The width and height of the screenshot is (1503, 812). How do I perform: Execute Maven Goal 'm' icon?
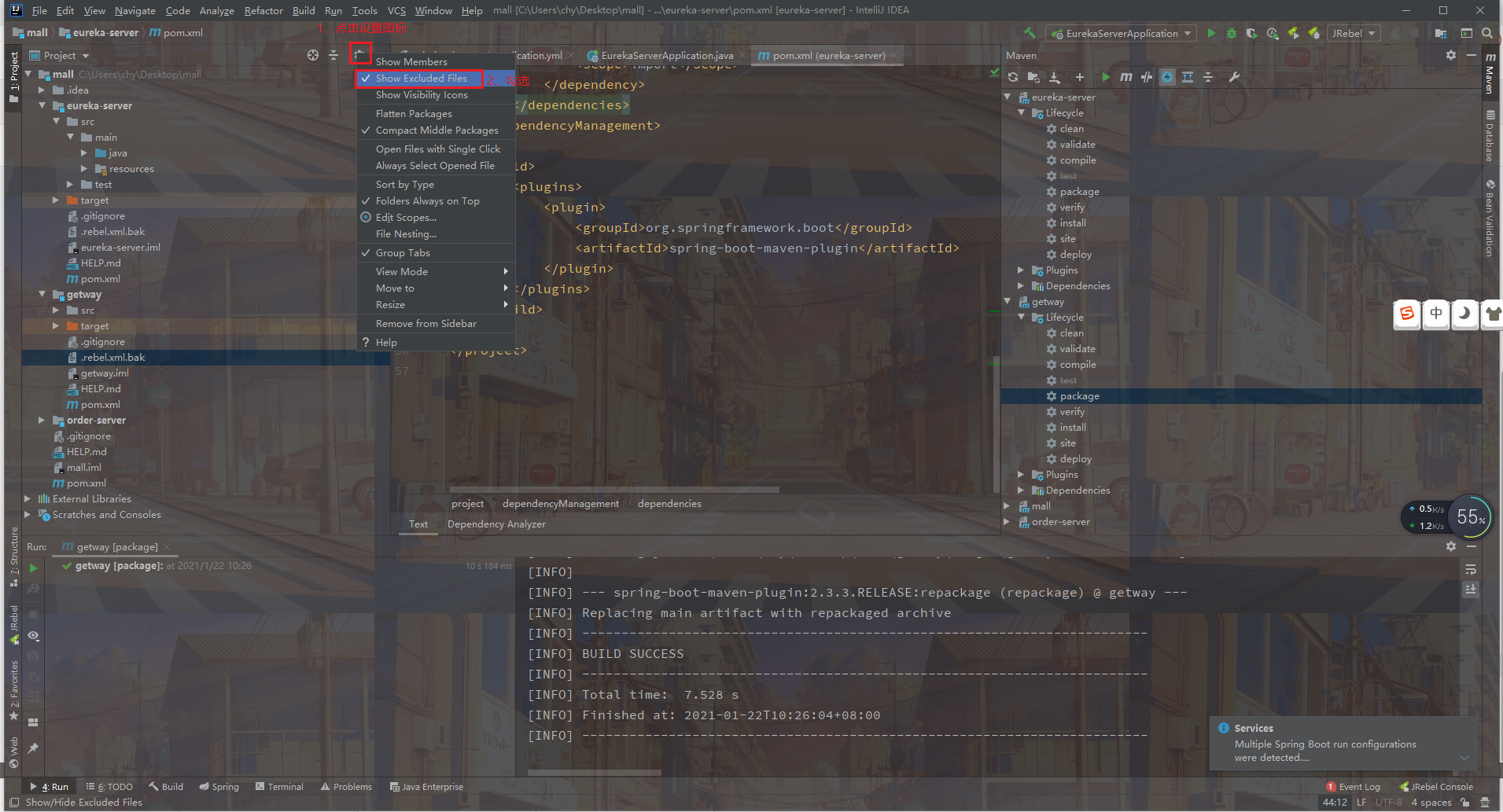[x=1126, y=77]
